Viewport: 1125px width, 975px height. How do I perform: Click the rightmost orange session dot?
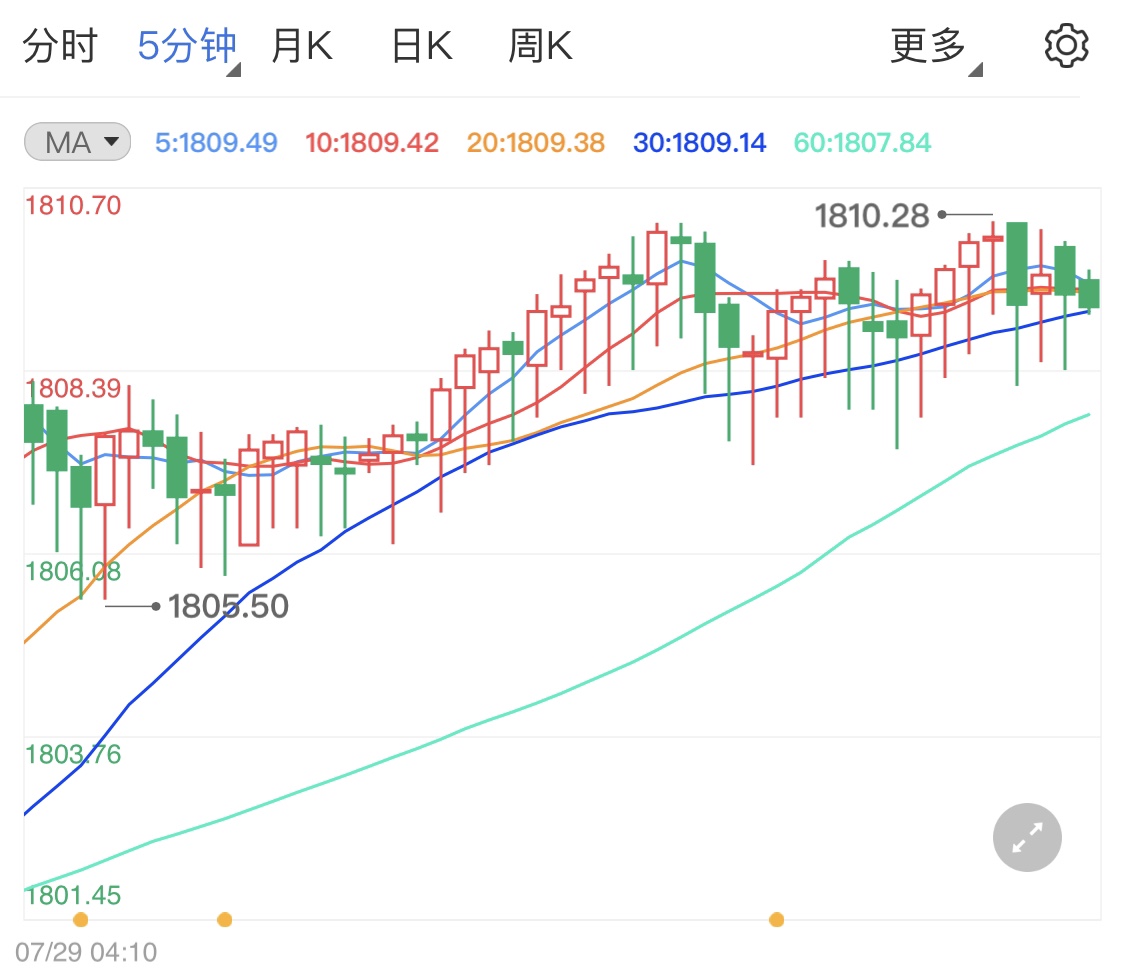[x=778, y=920]
